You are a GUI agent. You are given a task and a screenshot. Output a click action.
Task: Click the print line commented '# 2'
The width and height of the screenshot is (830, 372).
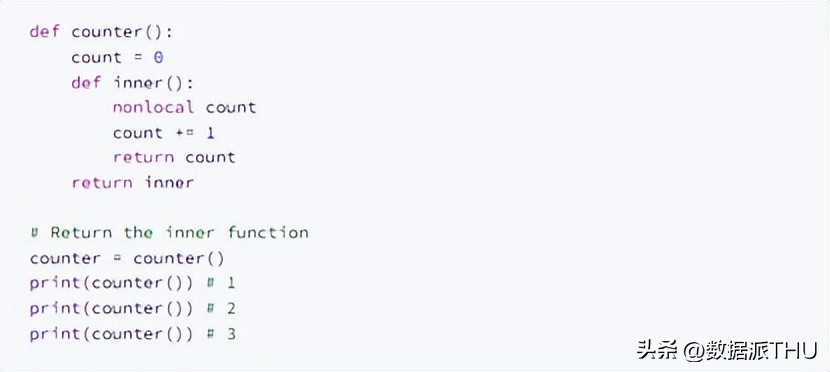tap(132, 309)
